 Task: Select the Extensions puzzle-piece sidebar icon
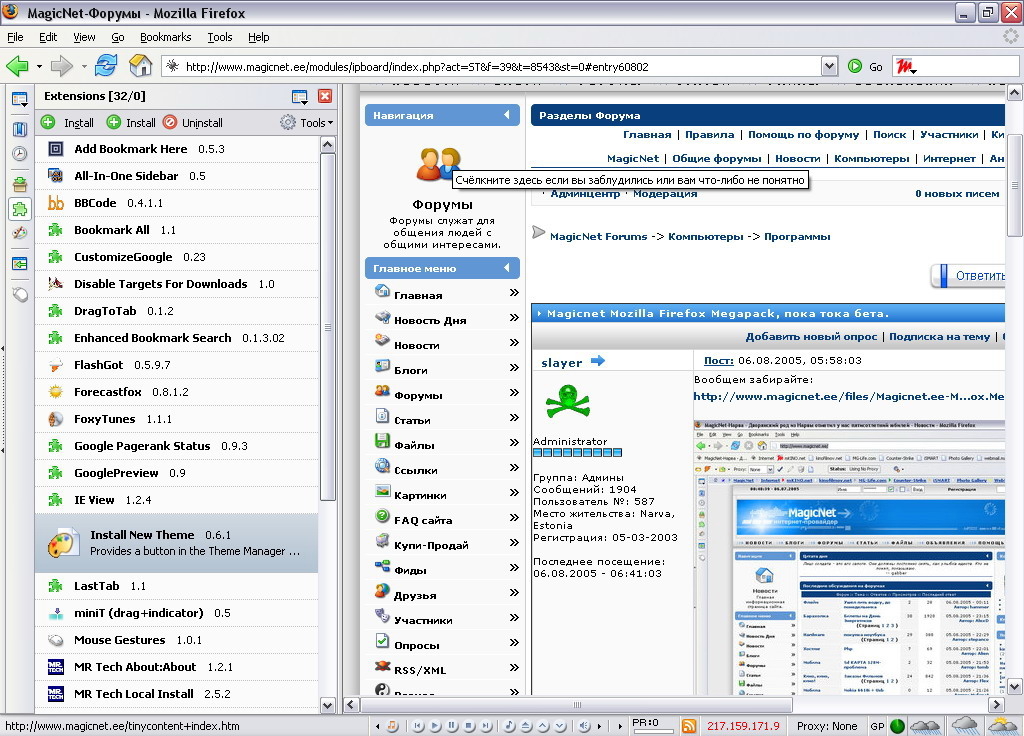coord(20,209)
